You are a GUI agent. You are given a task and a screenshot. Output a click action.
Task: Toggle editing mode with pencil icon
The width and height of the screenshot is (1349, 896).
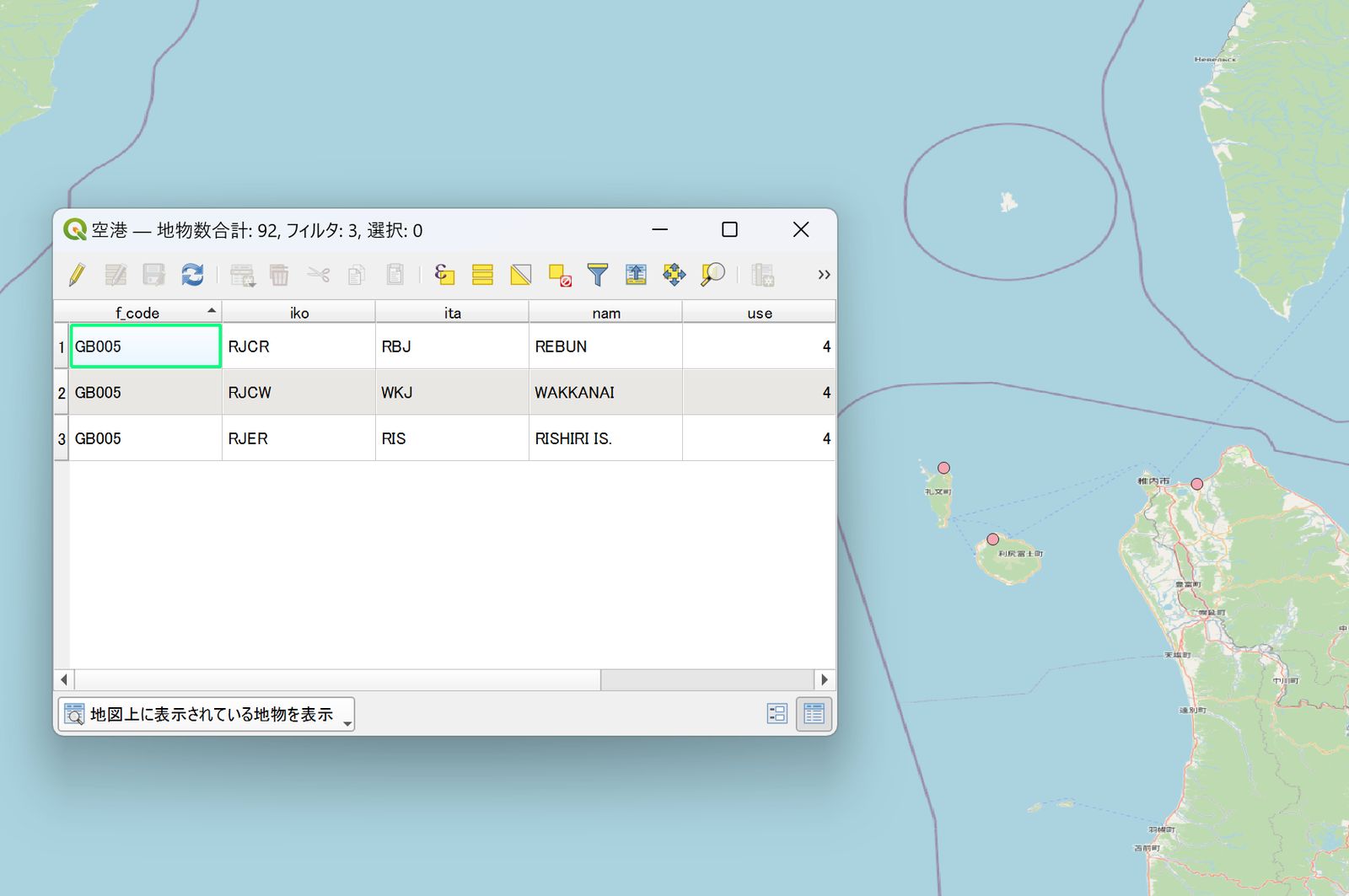[77, 275]
